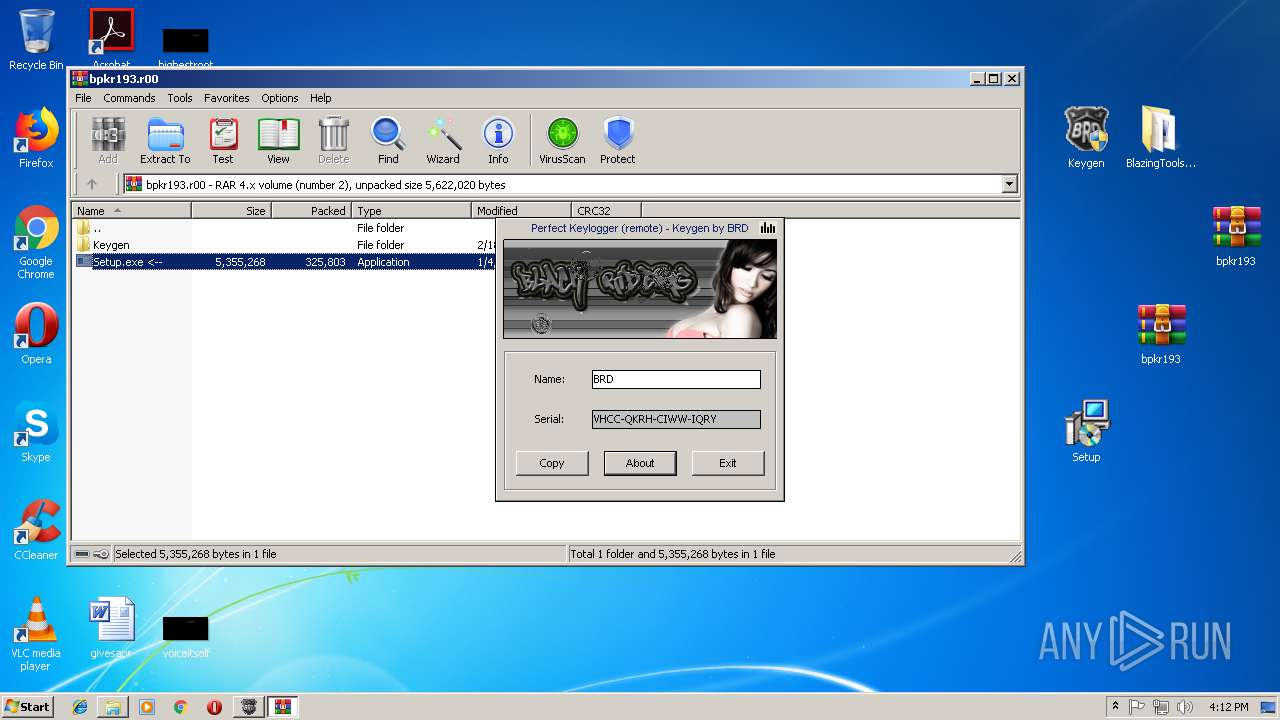This screenshot has height=720, width=1280.
Task: Click the keygen banner image
Action: point(640,289)
